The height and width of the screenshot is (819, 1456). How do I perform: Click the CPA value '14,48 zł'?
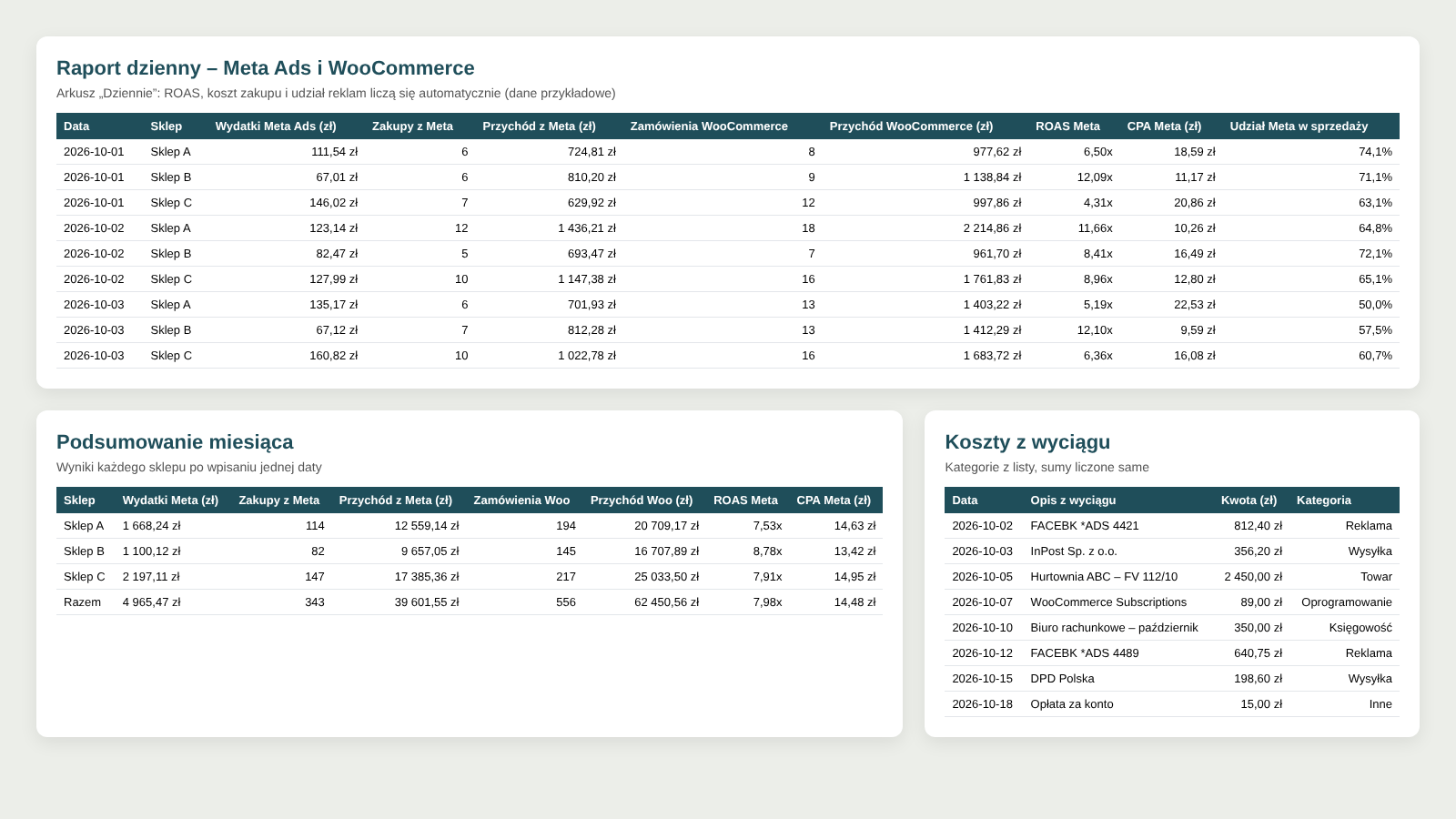[x=854, y=602]
